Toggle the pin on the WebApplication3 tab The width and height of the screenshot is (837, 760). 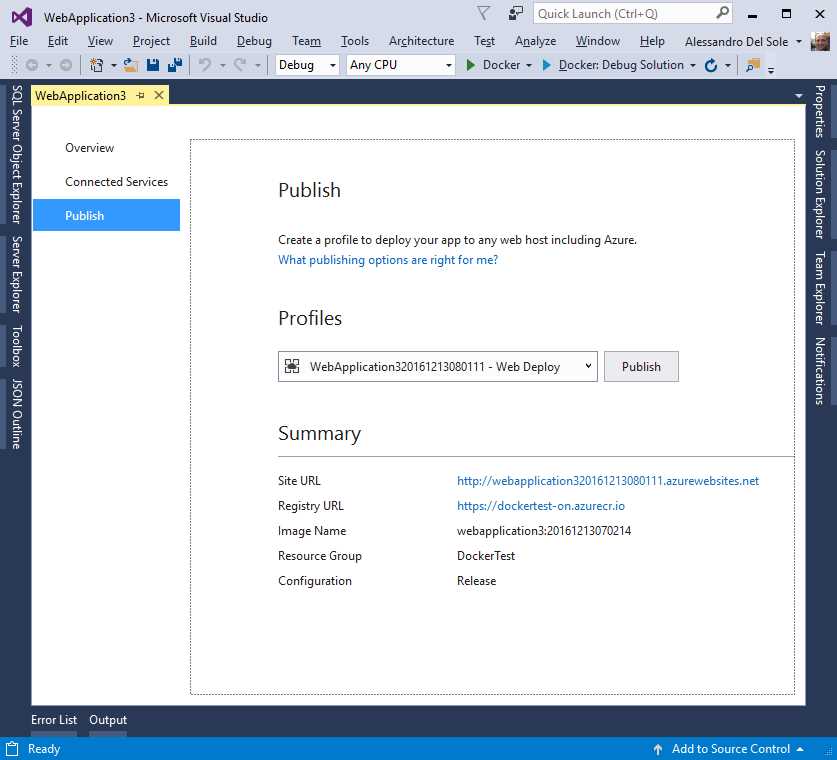(140, 94)
